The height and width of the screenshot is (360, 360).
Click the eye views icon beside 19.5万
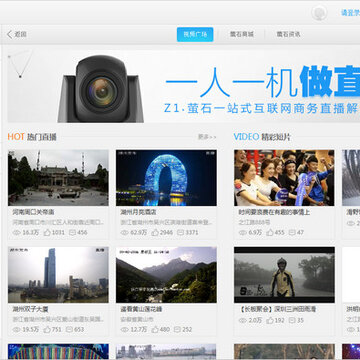(17, 330)
